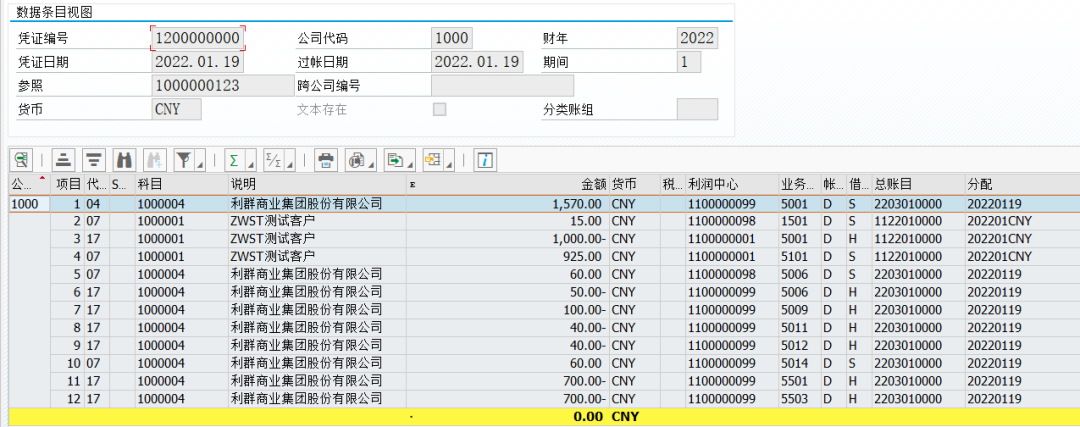Click business area 5012 cell
This screenshot has height=427, width=1080.
tap(800, 346)
